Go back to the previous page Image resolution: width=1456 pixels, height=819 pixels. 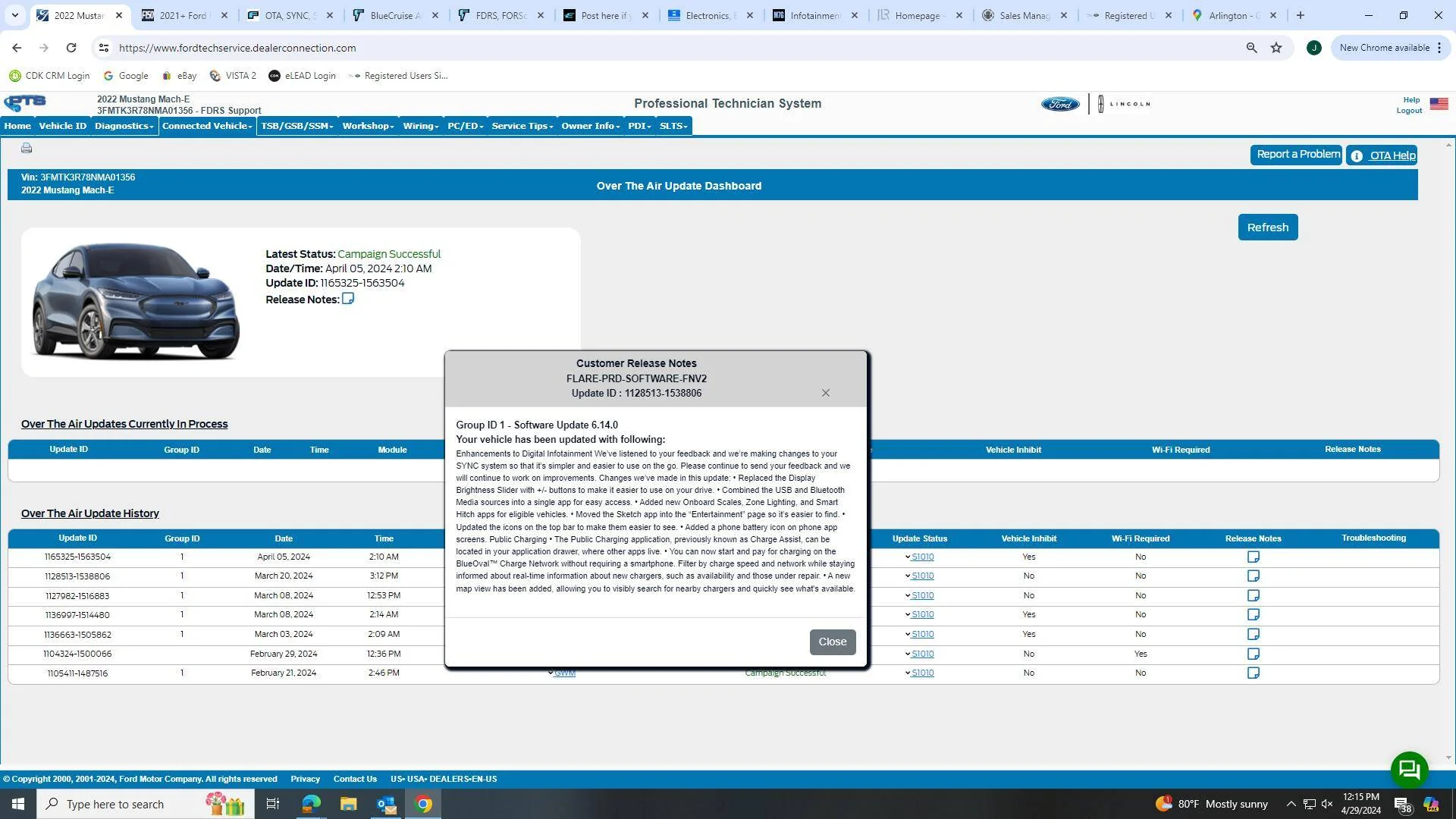[17, 48]
